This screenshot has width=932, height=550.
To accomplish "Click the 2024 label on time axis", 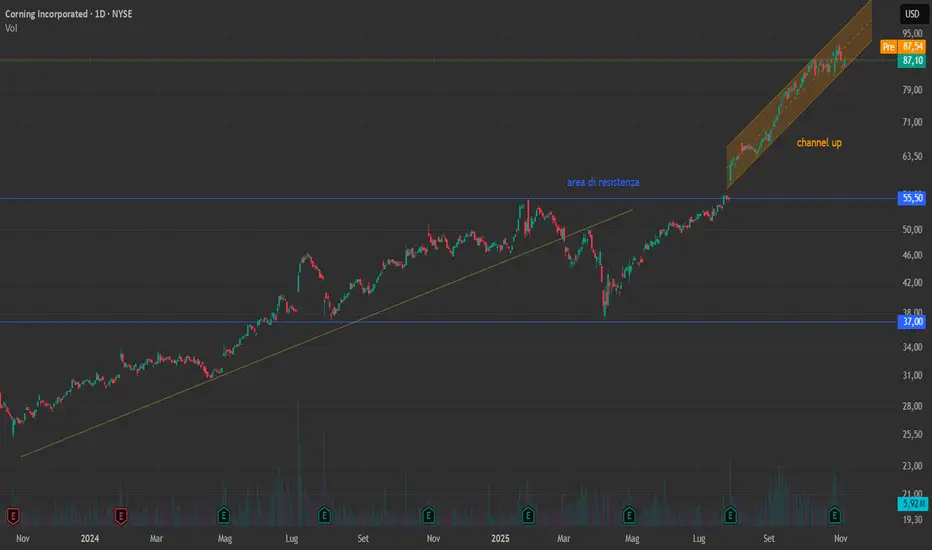I will pos(90,538).
